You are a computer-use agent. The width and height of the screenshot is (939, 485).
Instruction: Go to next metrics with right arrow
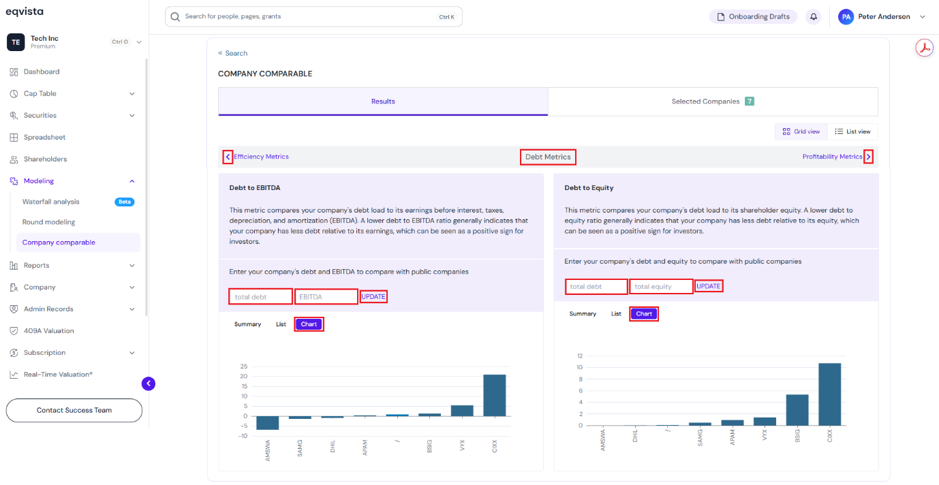click(868, 157)
